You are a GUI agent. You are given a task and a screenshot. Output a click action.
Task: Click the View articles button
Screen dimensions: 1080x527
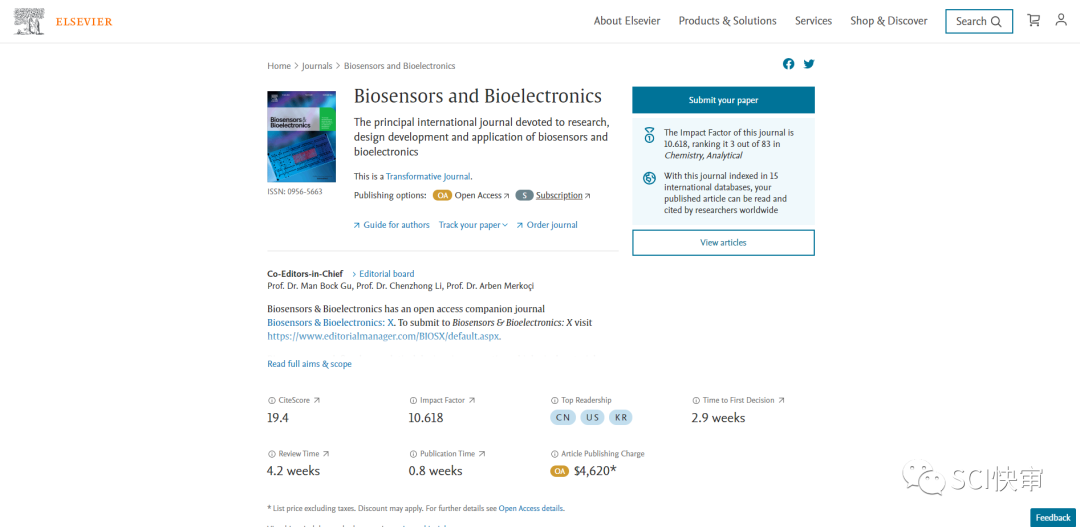pyautogui.click(x=723, y=242)
